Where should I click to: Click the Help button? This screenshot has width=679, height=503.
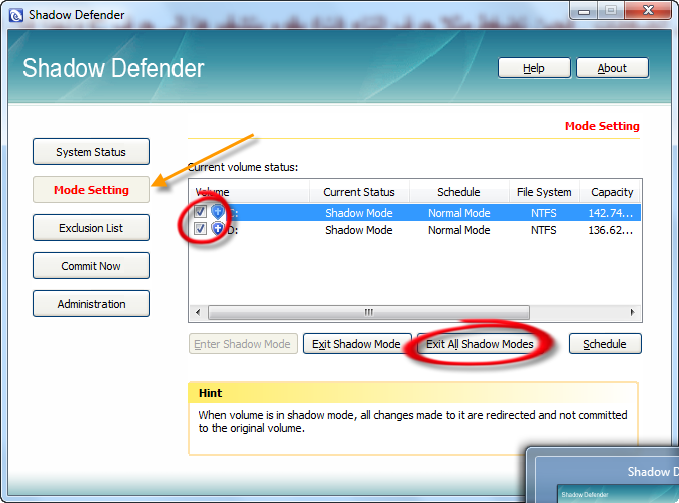pos(534,68)
